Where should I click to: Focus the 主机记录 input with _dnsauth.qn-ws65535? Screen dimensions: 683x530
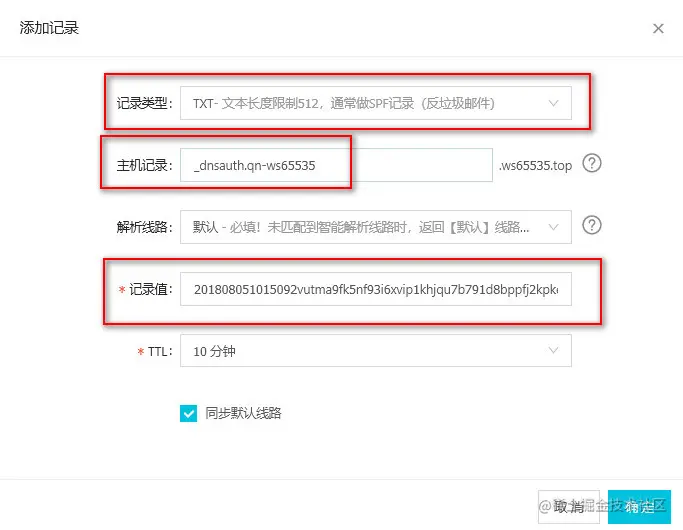point(336,165)
